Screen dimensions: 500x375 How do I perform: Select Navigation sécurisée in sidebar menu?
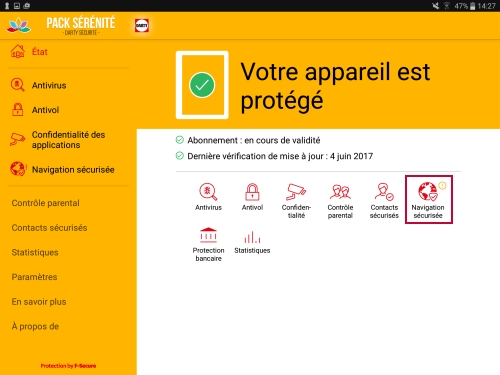(73, 170)
